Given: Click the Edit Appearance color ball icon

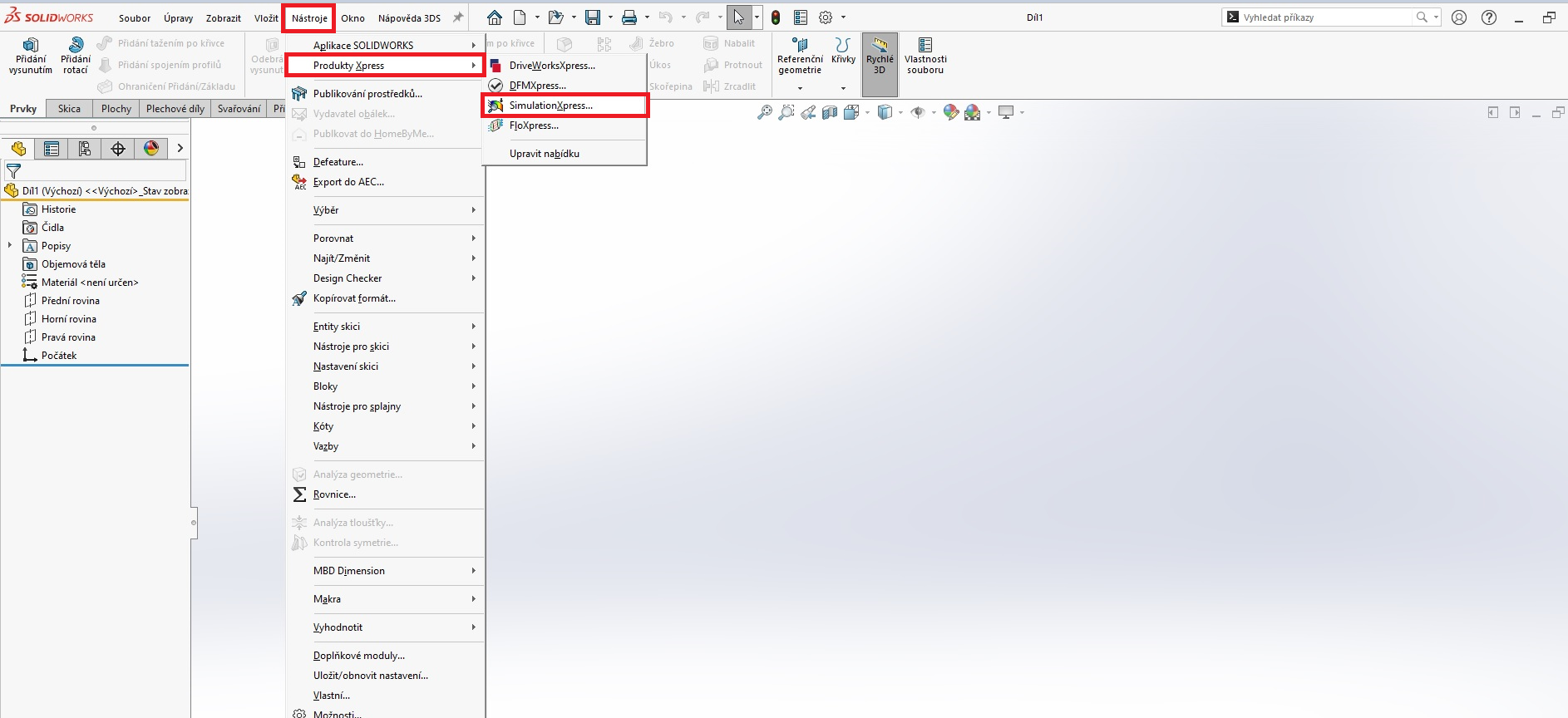Looking at the screenshot, I should 951,112.
